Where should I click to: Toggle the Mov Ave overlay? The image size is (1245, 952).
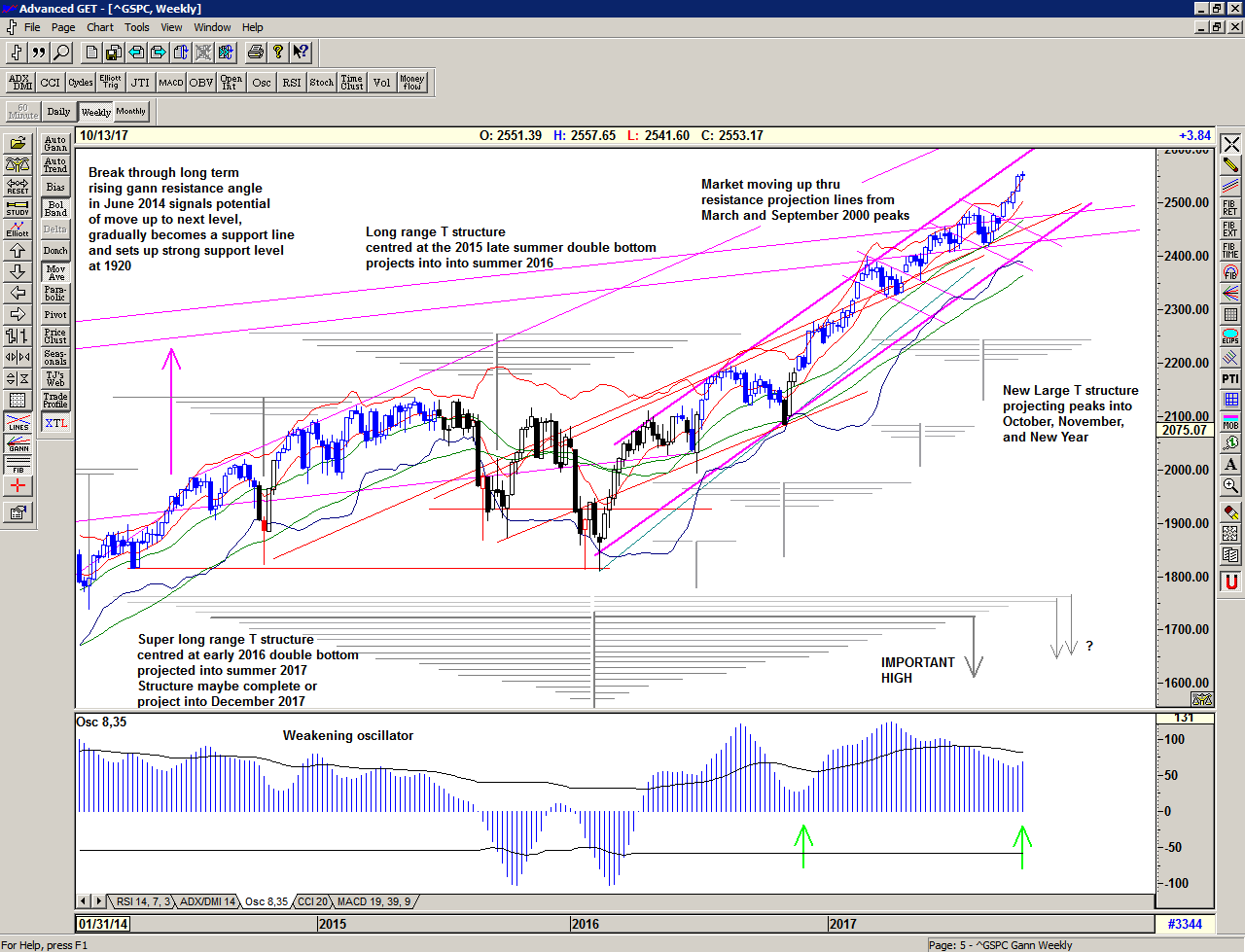tap(55, 272)
